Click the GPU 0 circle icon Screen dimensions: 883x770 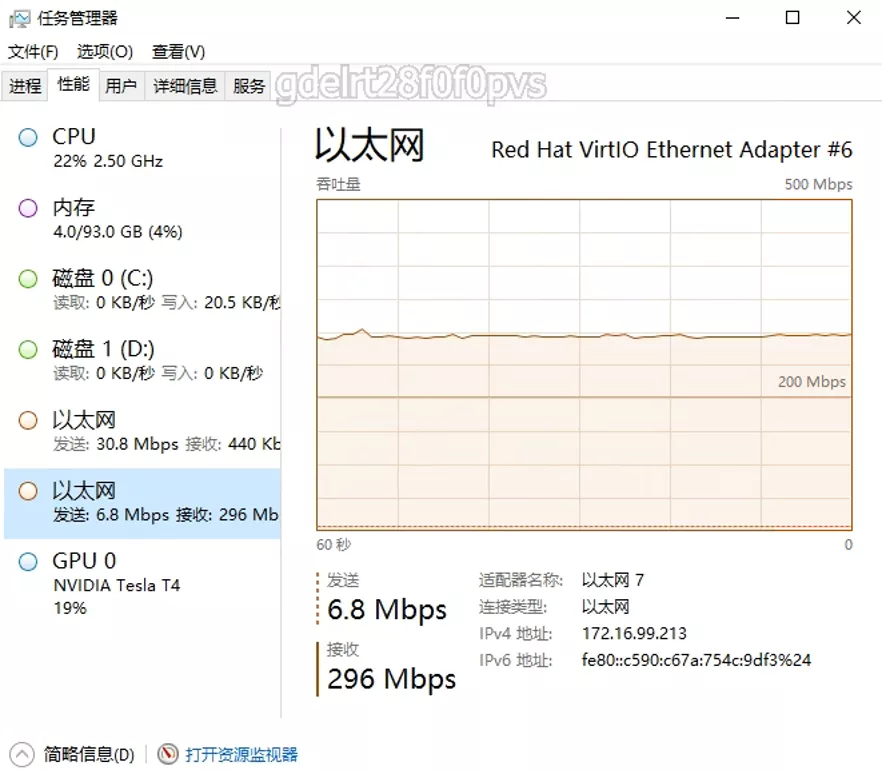[28, 562]
